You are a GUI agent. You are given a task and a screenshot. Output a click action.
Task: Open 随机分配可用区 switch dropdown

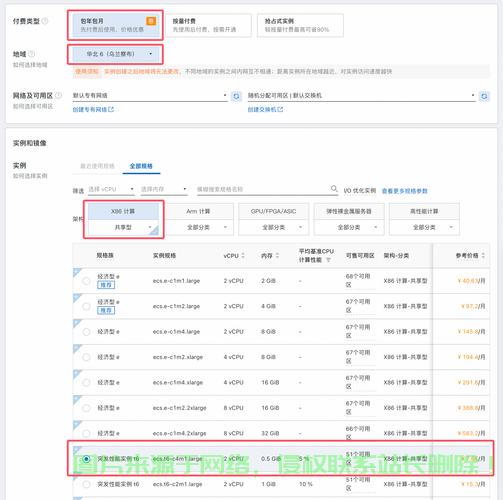(x=361, y=96)
